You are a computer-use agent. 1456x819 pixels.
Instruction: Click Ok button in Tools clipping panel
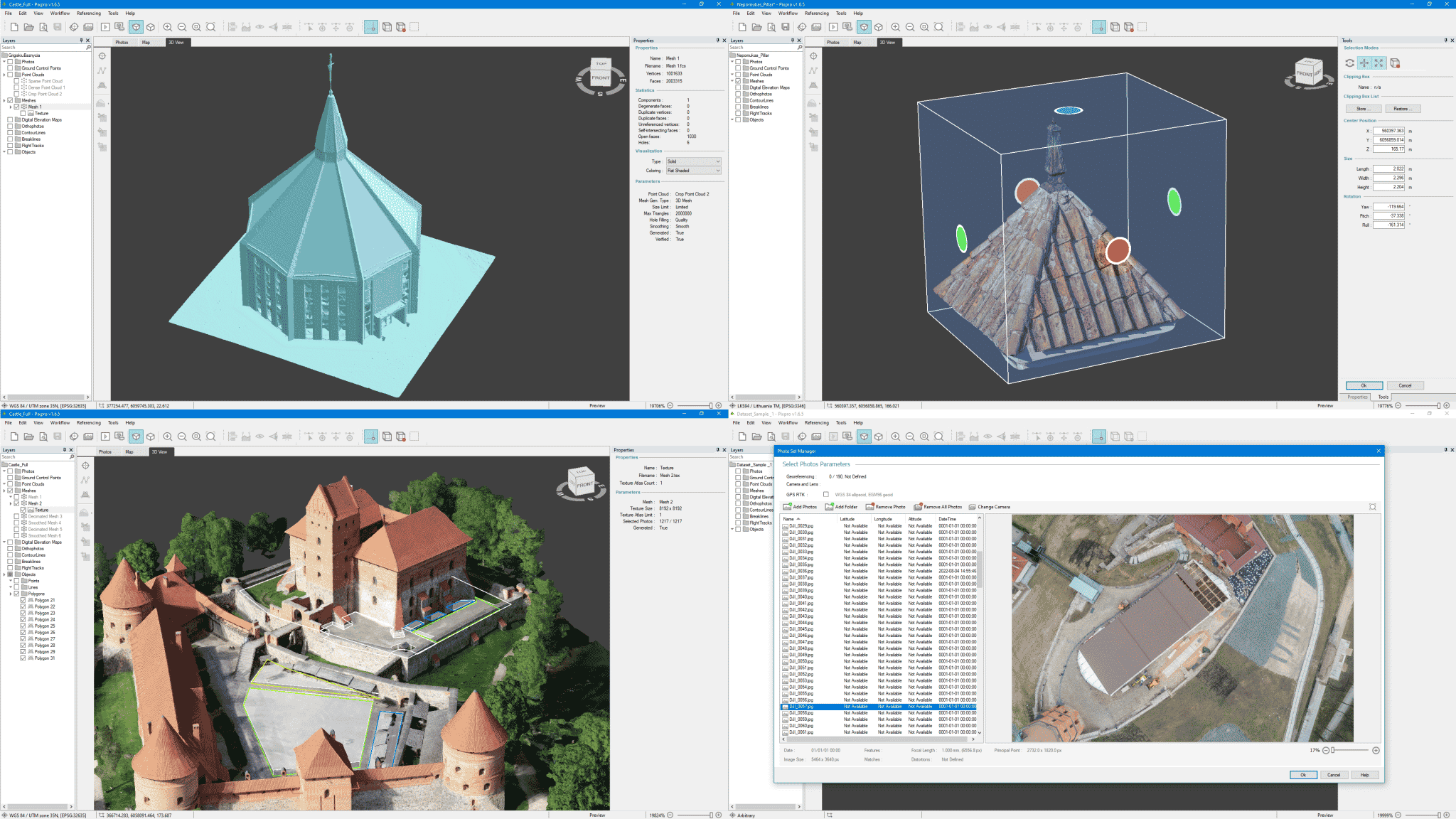1364,385
